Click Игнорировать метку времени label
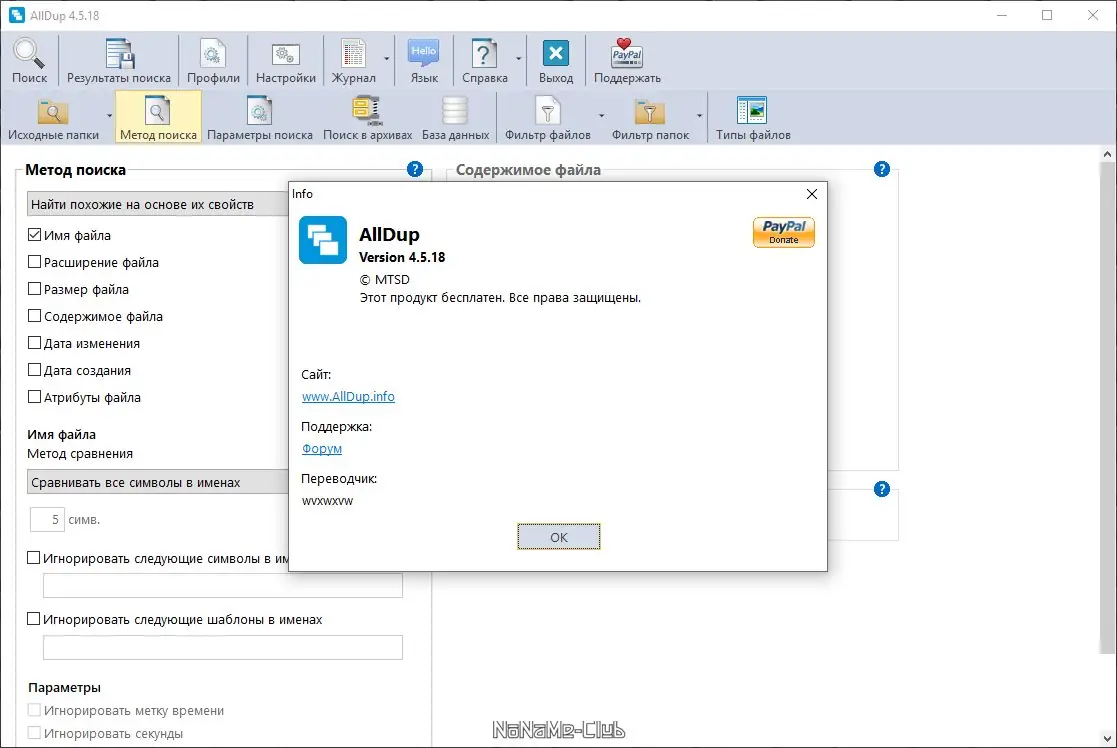Image resolution: width=1117 pixels, height=748 pixels. coord(134,710)
